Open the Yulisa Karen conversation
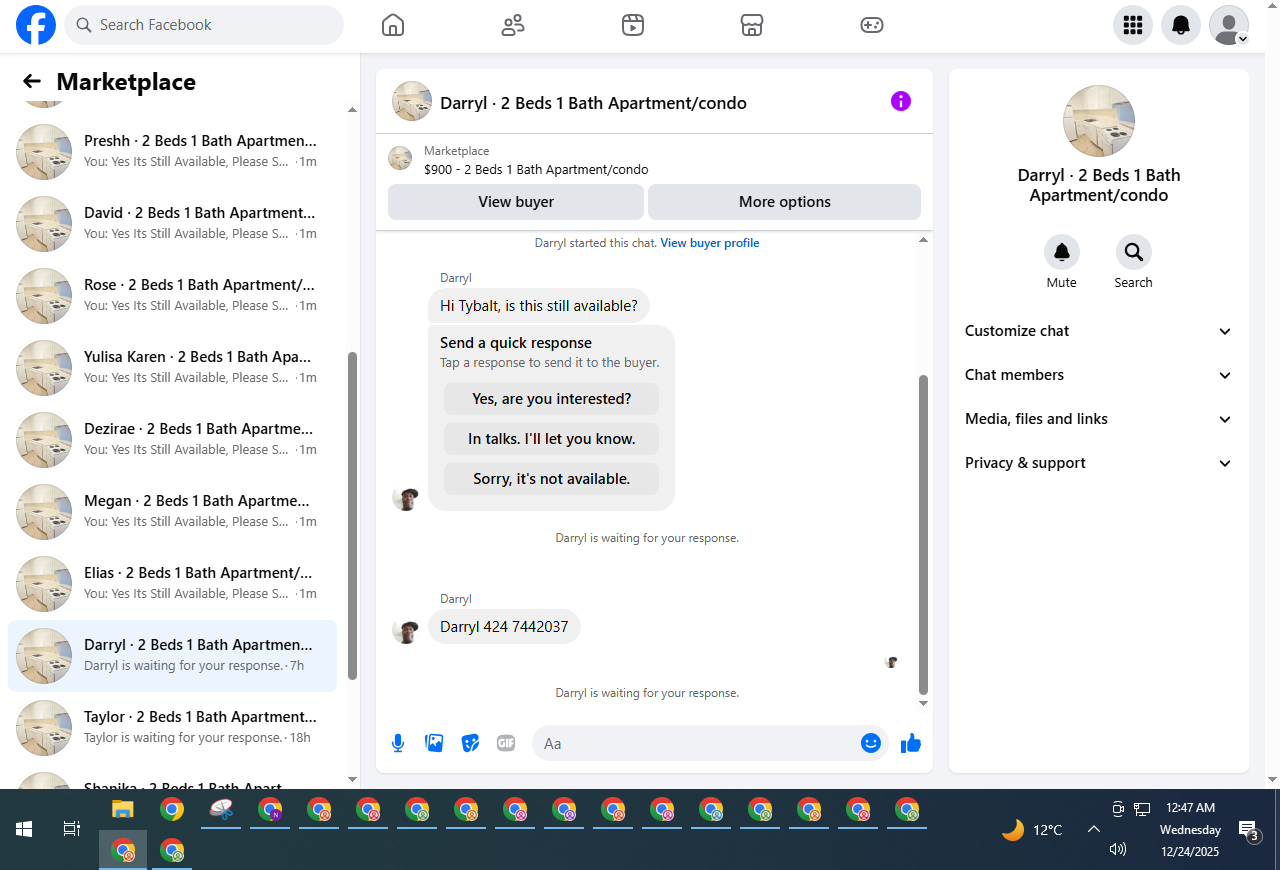The height and width of the screenshot is (870, 1280). (172, 368)
